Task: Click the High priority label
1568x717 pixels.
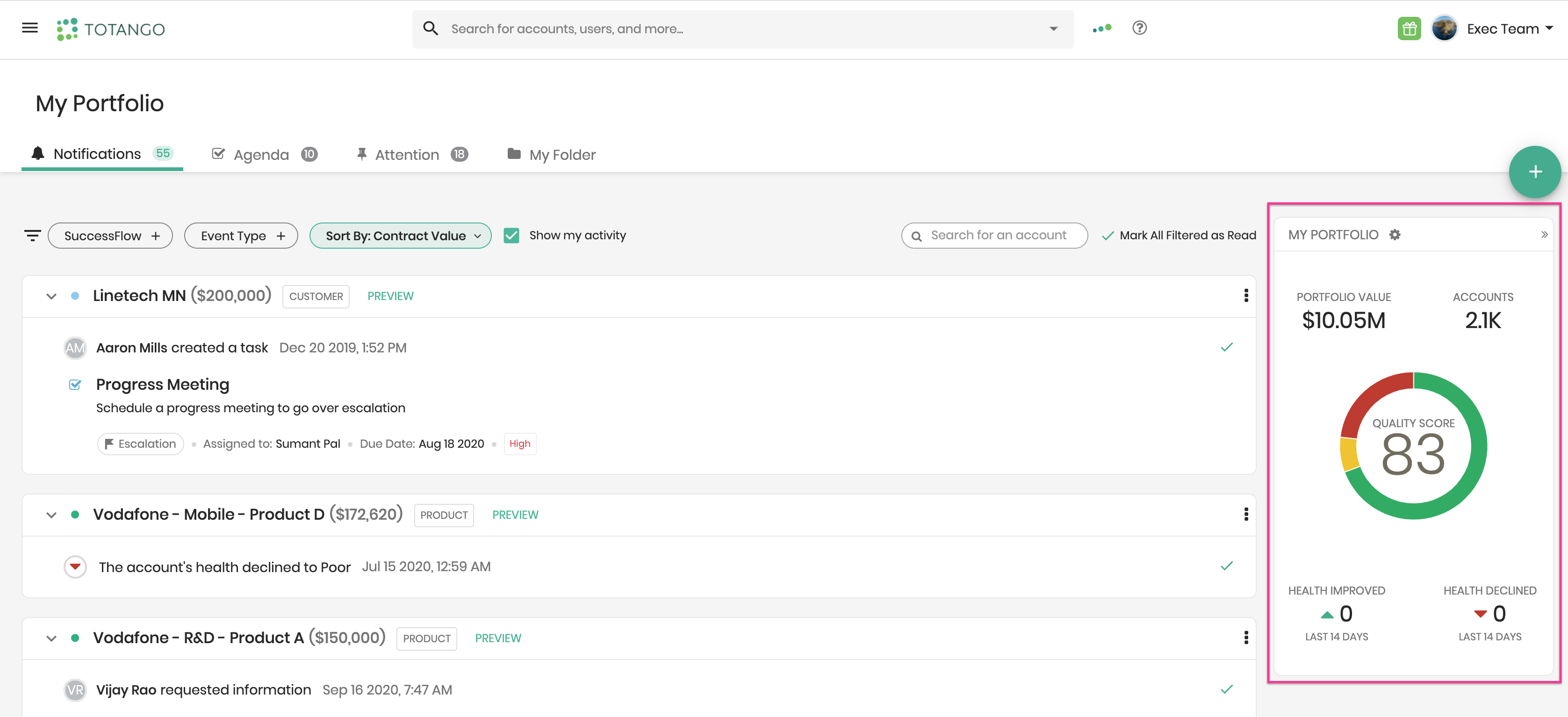Action: point(520,444)
